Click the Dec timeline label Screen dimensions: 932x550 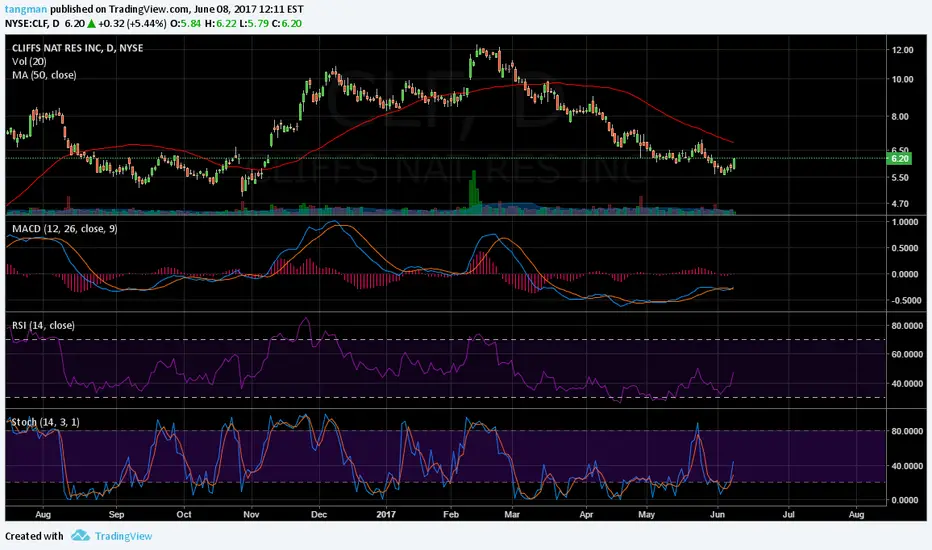[319, 514]
